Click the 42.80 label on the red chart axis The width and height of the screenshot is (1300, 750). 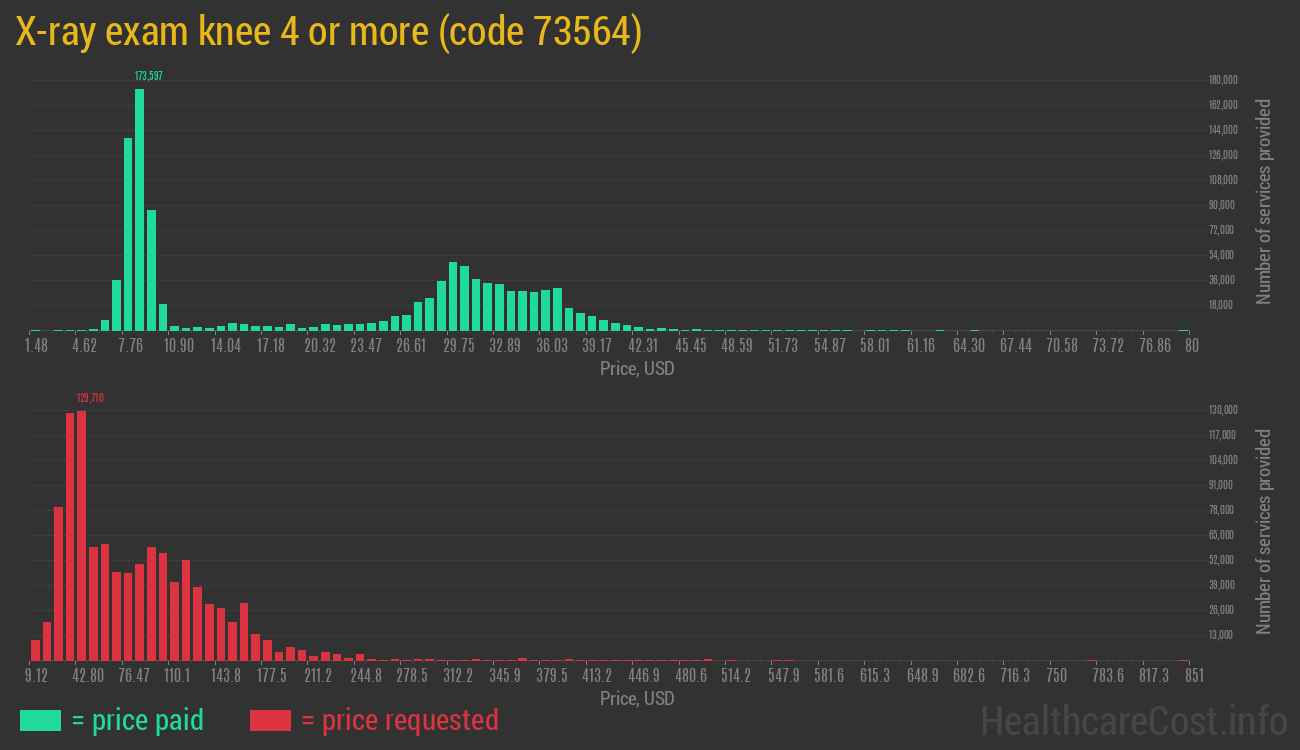point(88,676)
